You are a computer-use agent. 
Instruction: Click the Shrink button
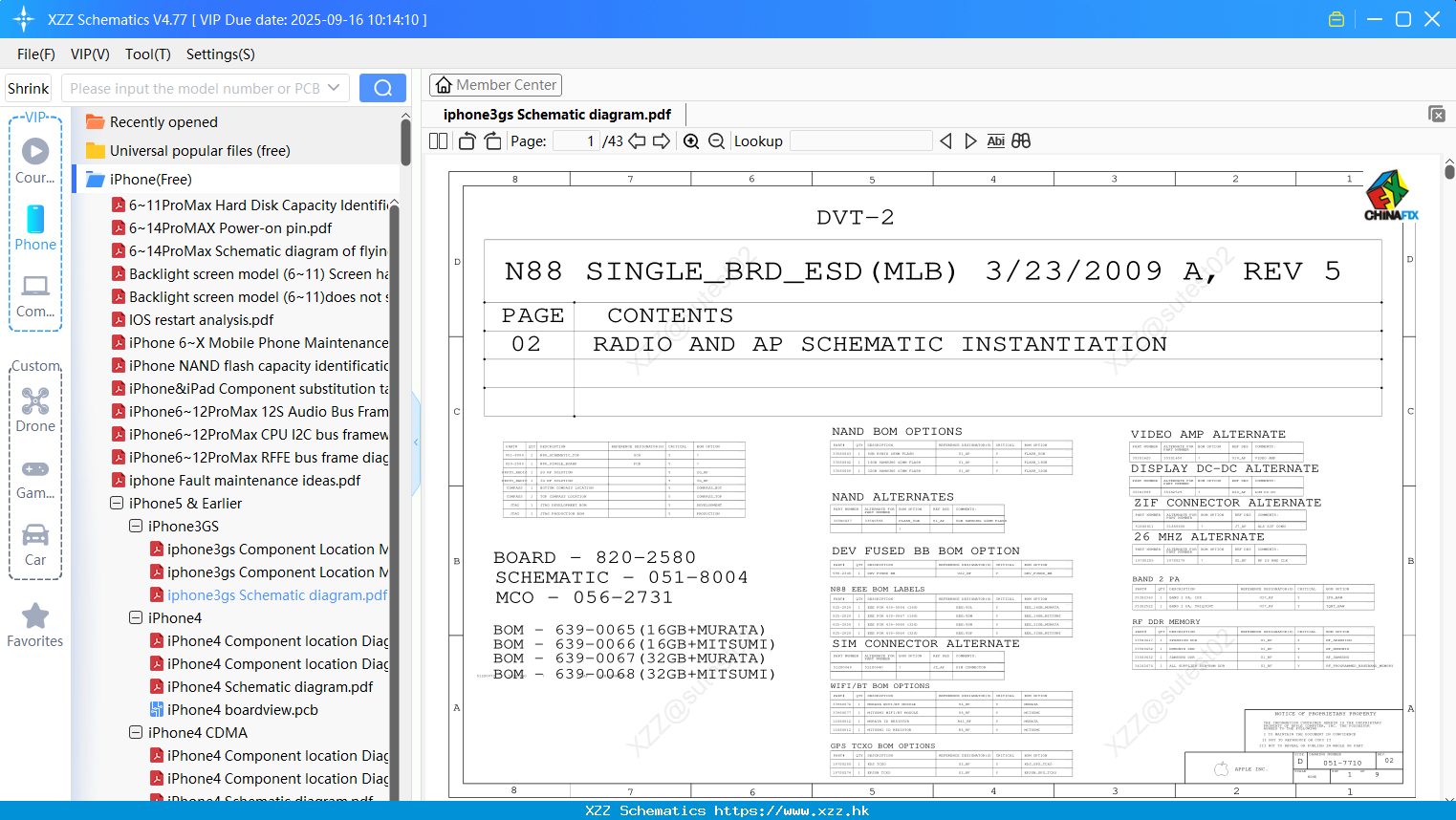pos(29,88)
